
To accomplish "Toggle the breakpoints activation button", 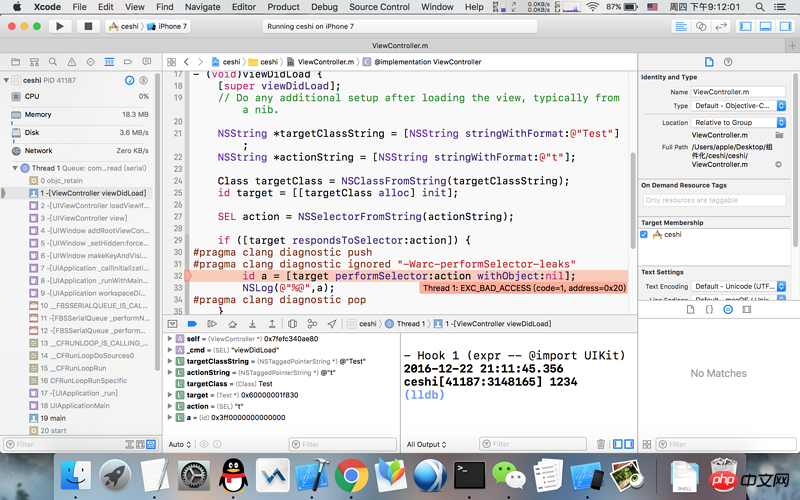I will pyautogui.click(x=192, y=324).
